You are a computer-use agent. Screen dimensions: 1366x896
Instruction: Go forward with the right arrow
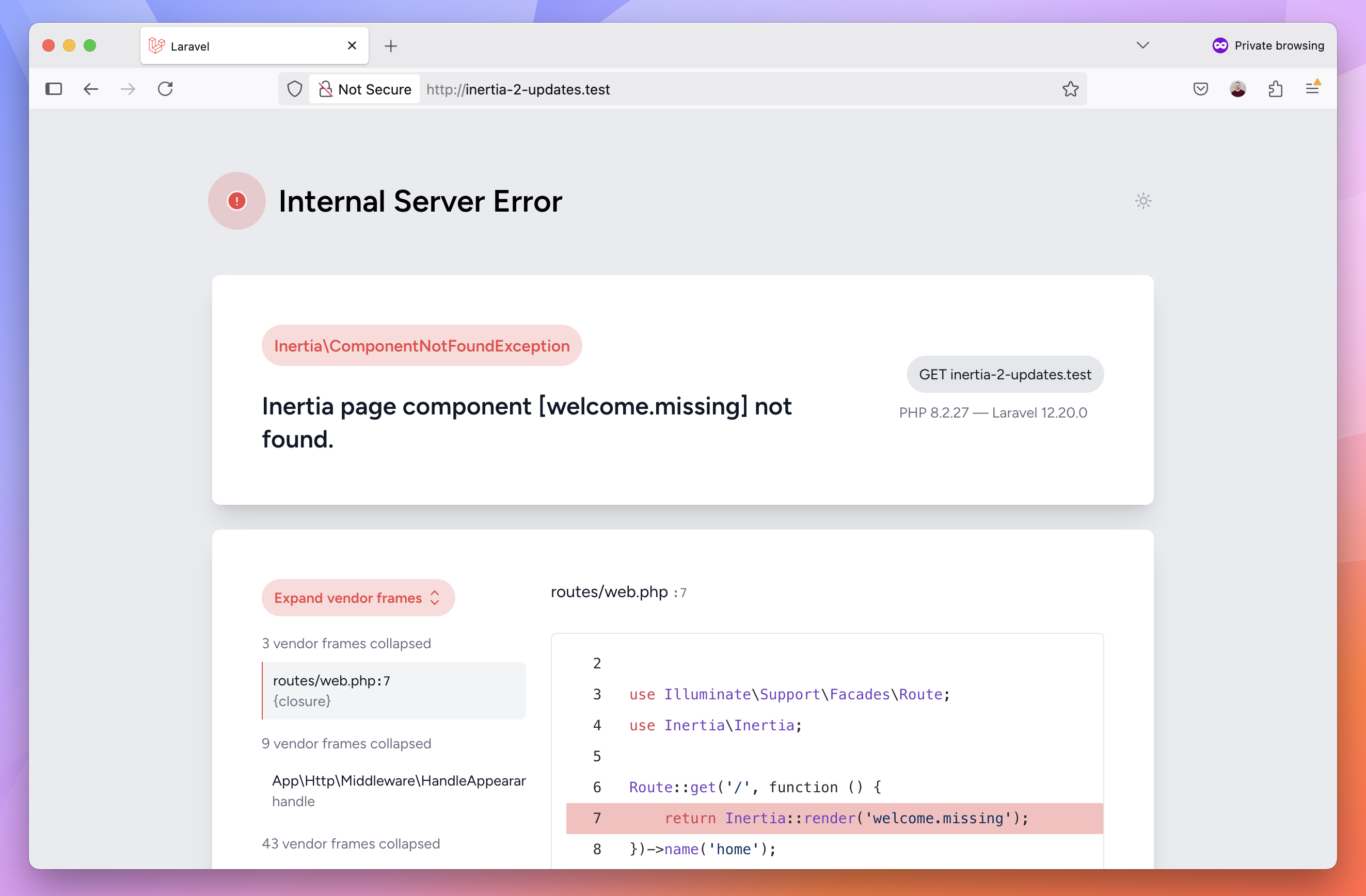coord(128,89)
